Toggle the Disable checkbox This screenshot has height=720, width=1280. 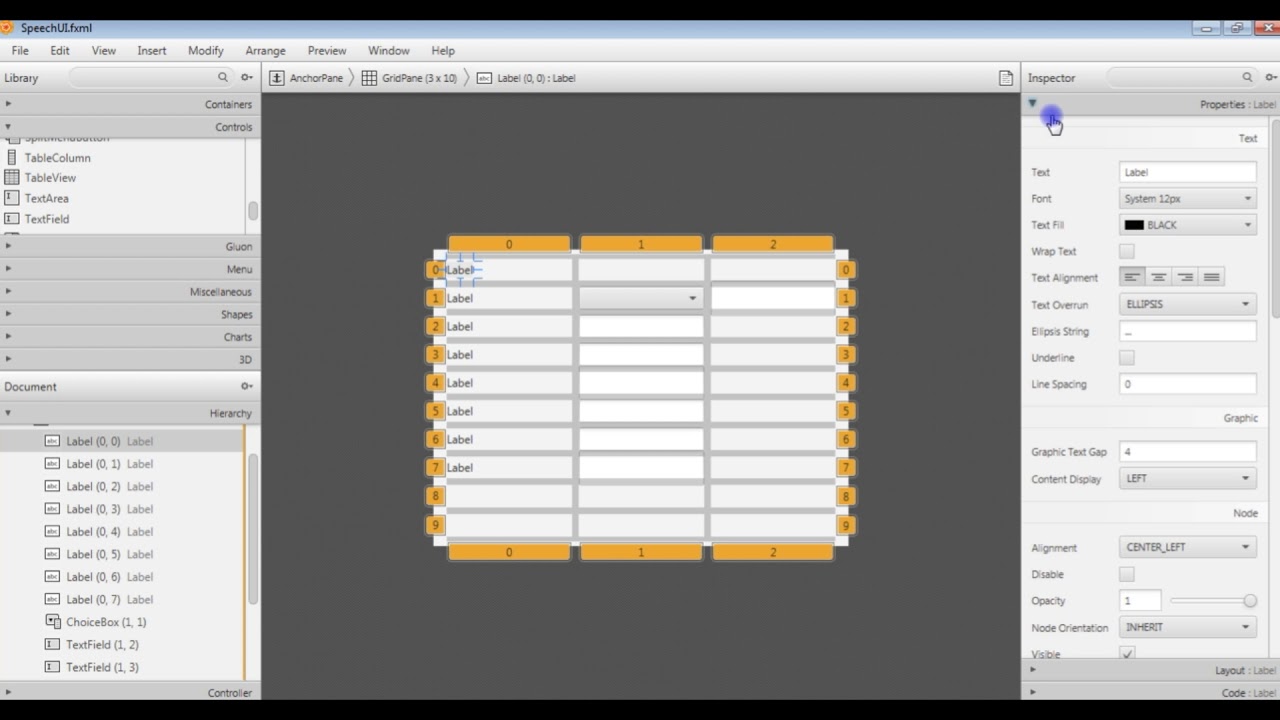(x=1127, y=574)
